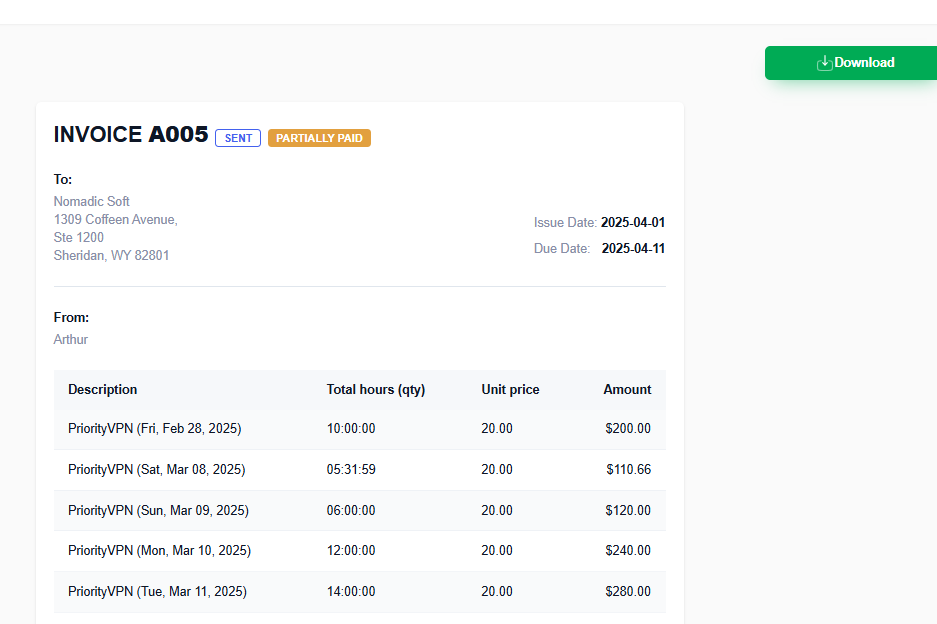Click the INVOICE A005 heading

point(131,134)
